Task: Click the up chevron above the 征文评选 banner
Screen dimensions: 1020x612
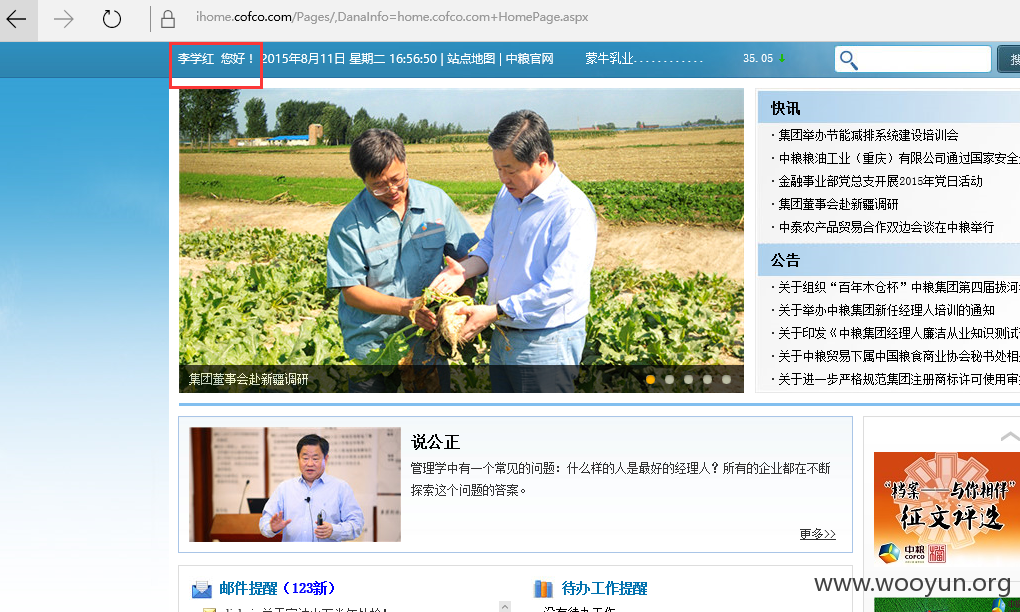Action: [1010, 437]
